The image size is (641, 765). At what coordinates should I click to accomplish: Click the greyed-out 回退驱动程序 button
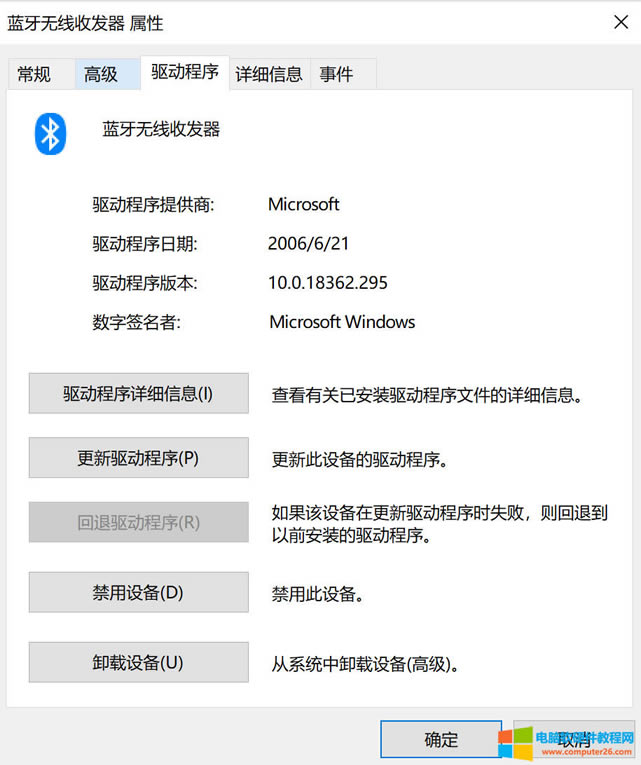tap(138, 522)
